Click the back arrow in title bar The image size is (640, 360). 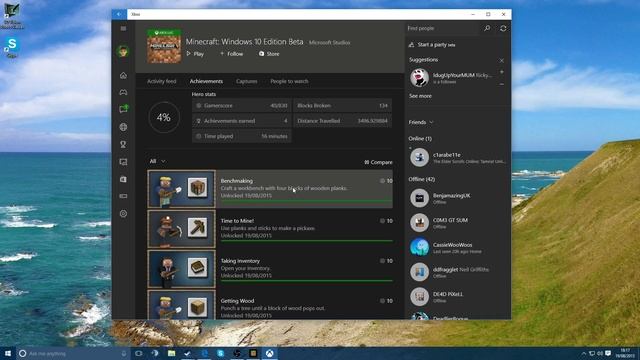119,14
